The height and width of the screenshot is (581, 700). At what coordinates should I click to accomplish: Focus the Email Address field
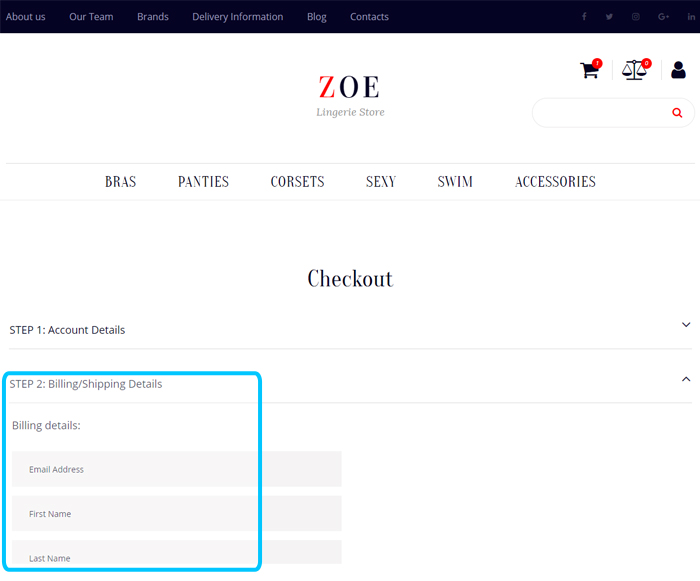(x=176, y=469)
